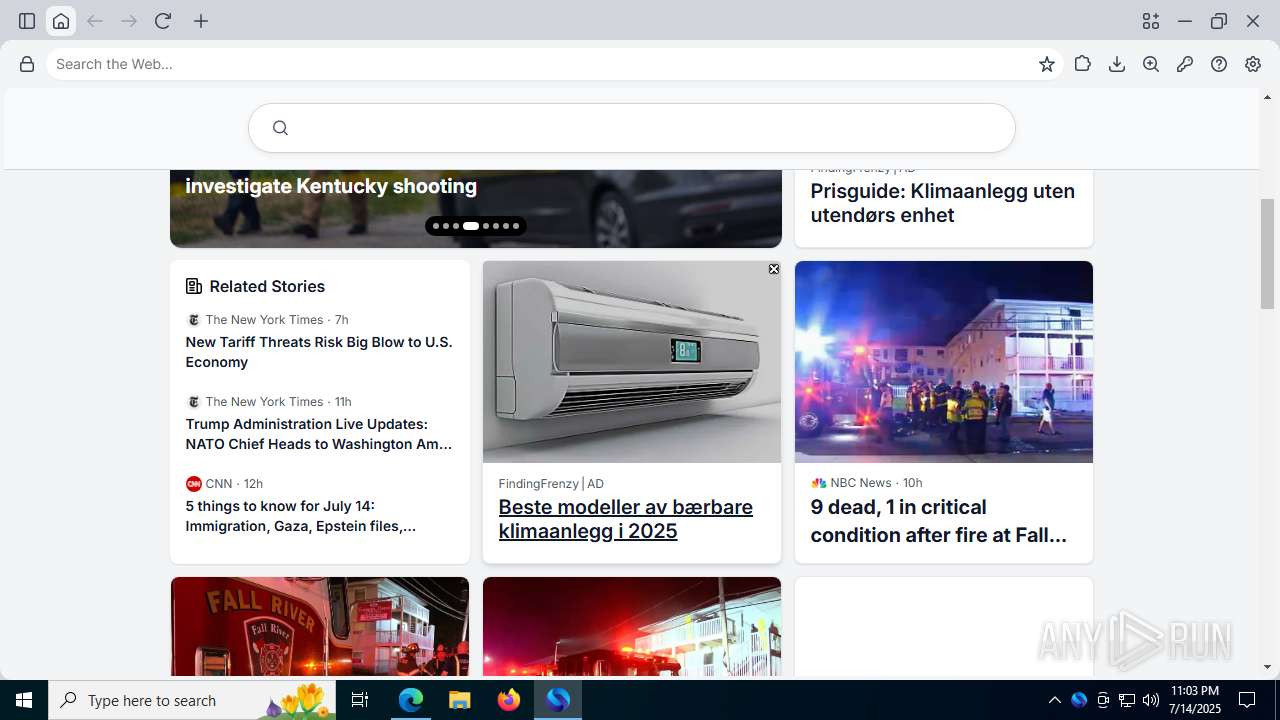
Task: Open 'Beste modeller av bærbare klimaanlegg' link
Action: [626, 519]
